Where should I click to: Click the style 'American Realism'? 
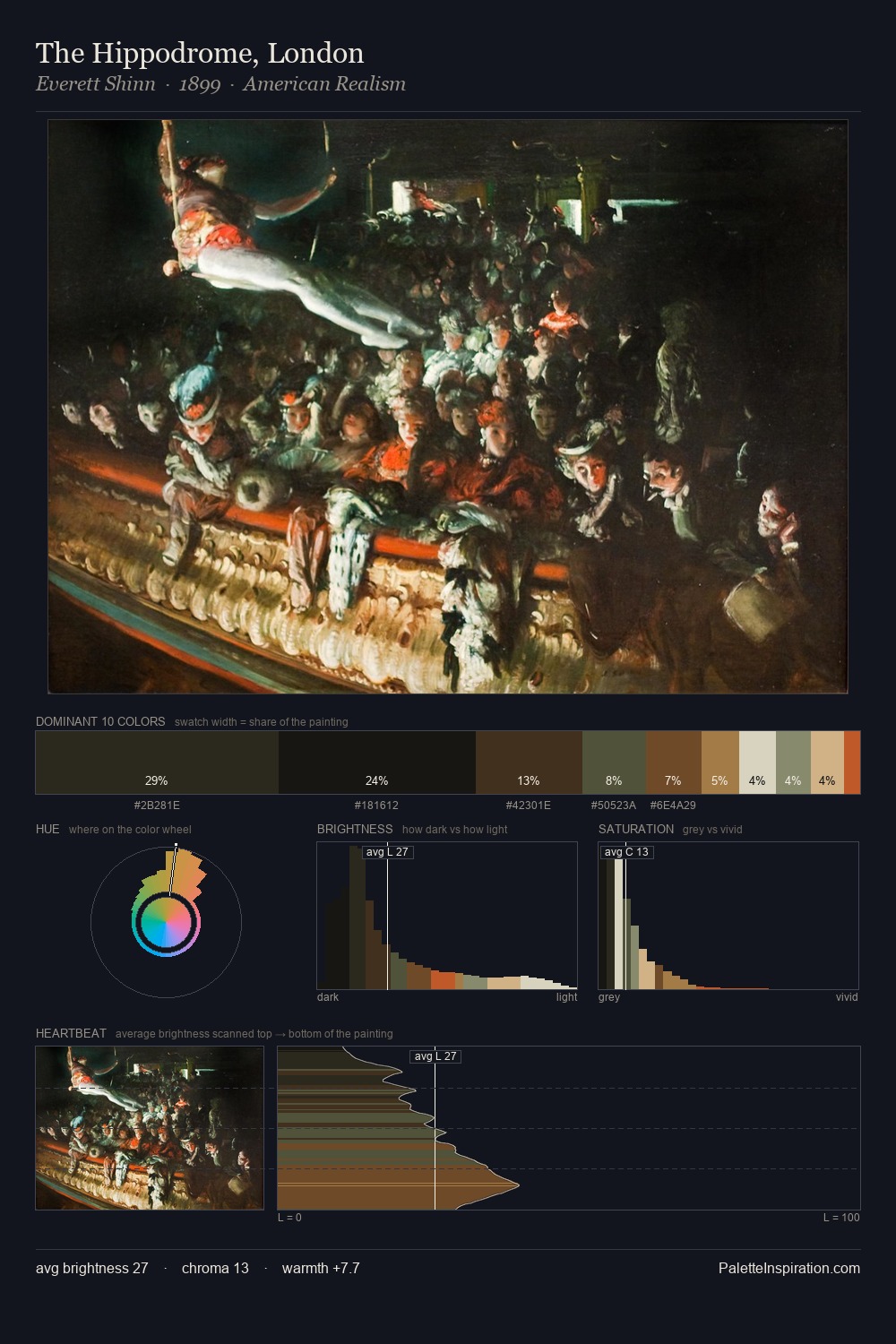click(324, 84)
